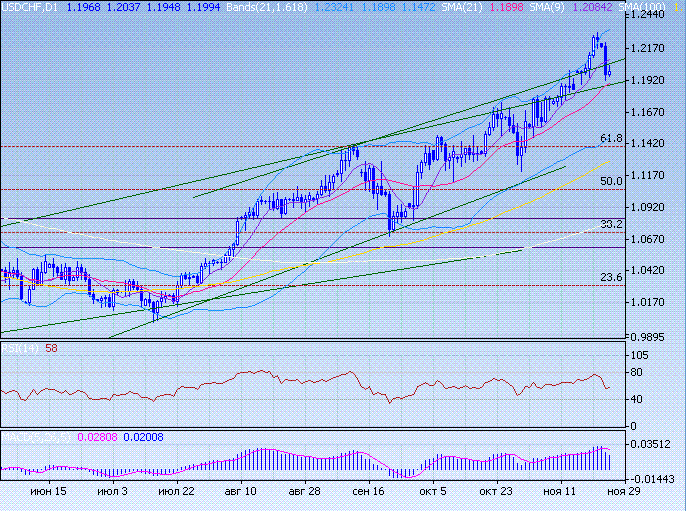Click the RSI value 58 readout
The image size is (687, 511).
click(51, 348)
